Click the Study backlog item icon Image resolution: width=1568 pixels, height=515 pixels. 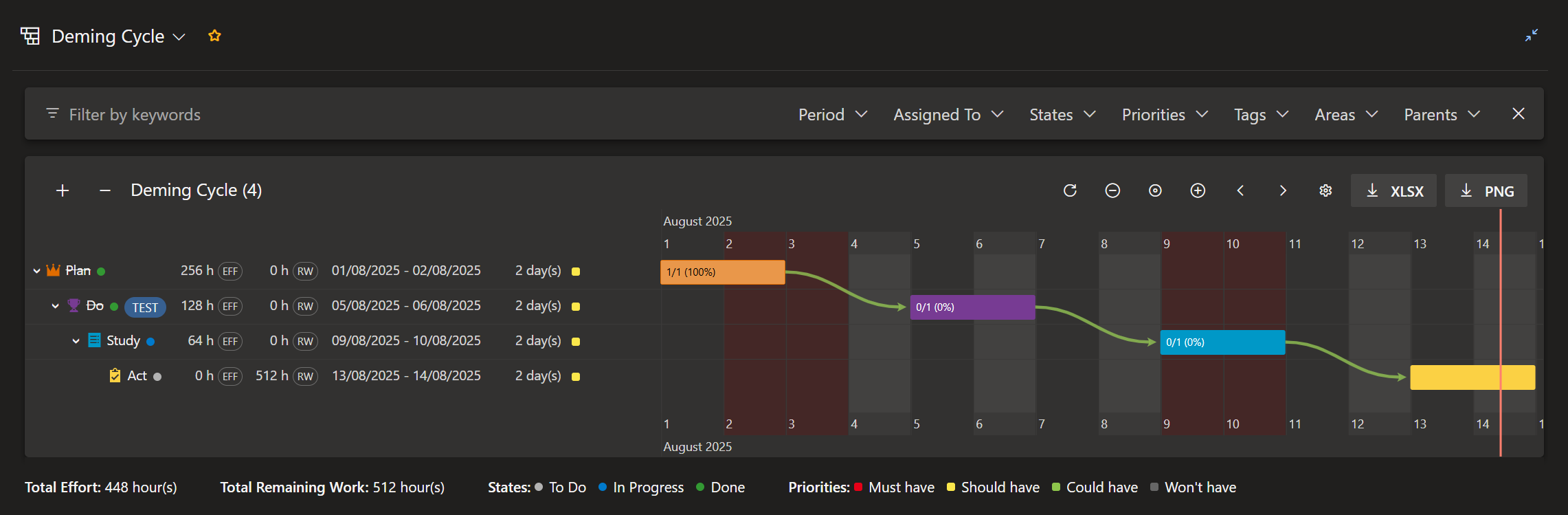(x=94, y=340)
